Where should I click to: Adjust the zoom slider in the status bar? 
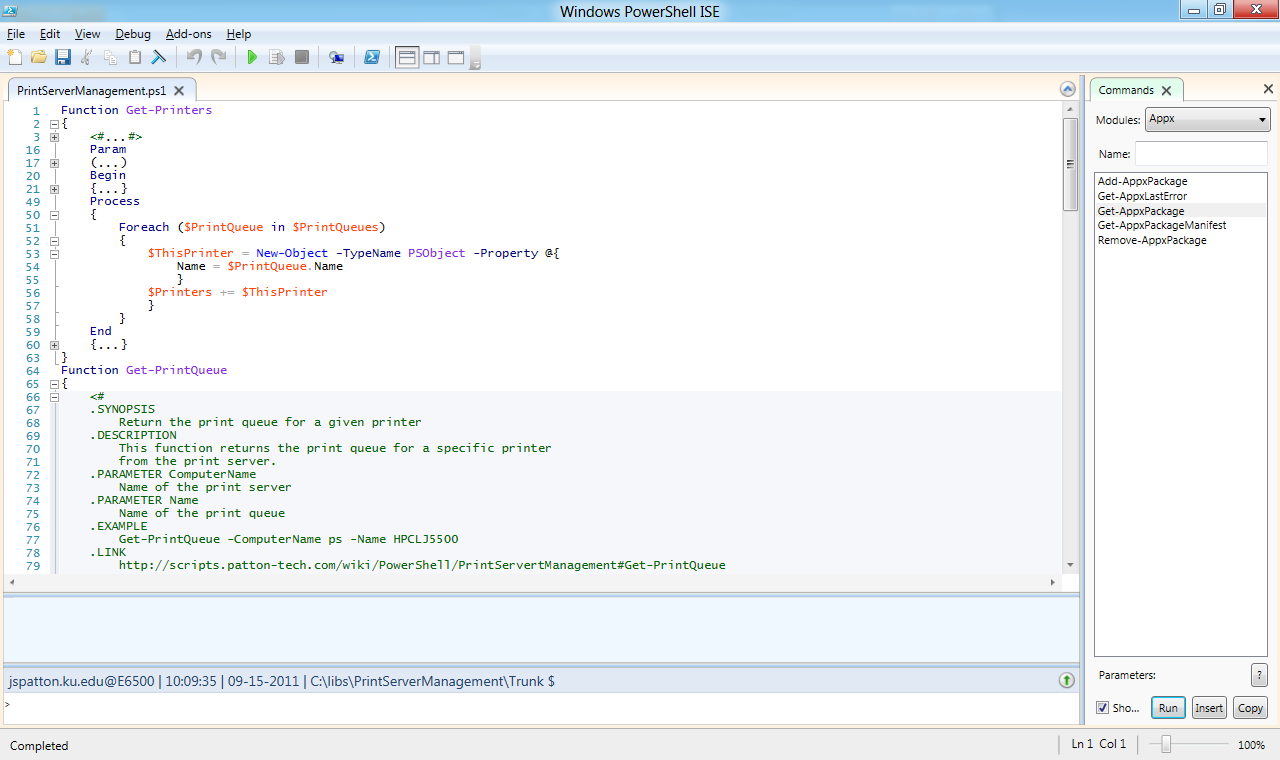click(x=1167, y=744)
